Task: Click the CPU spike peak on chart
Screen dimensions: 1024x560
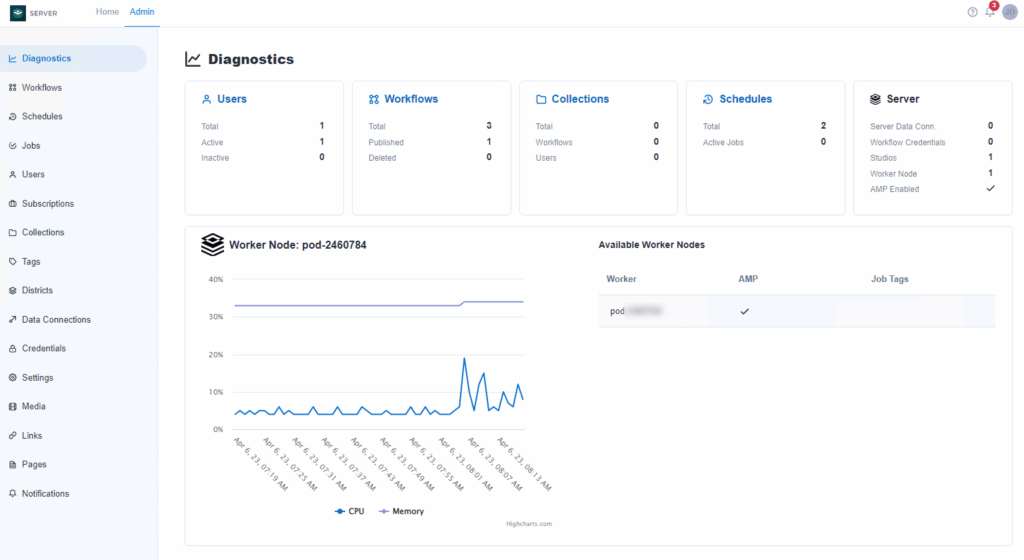Action: click(x=464, y=358)
